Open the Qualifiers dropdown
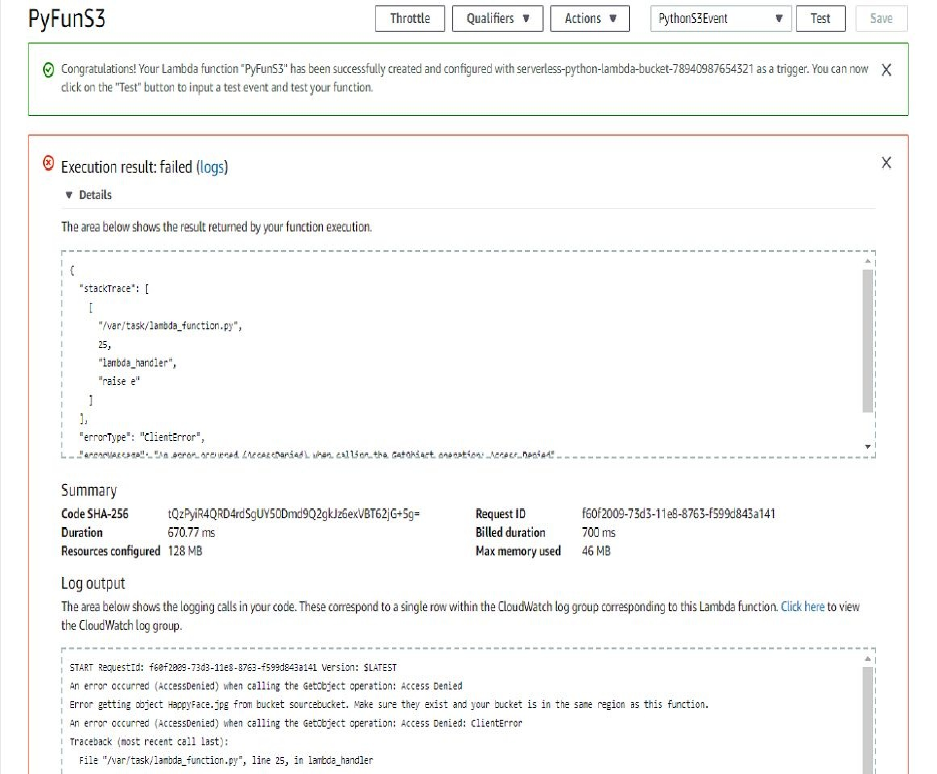Viewport: 937px width, 774px height. [497, 19]
